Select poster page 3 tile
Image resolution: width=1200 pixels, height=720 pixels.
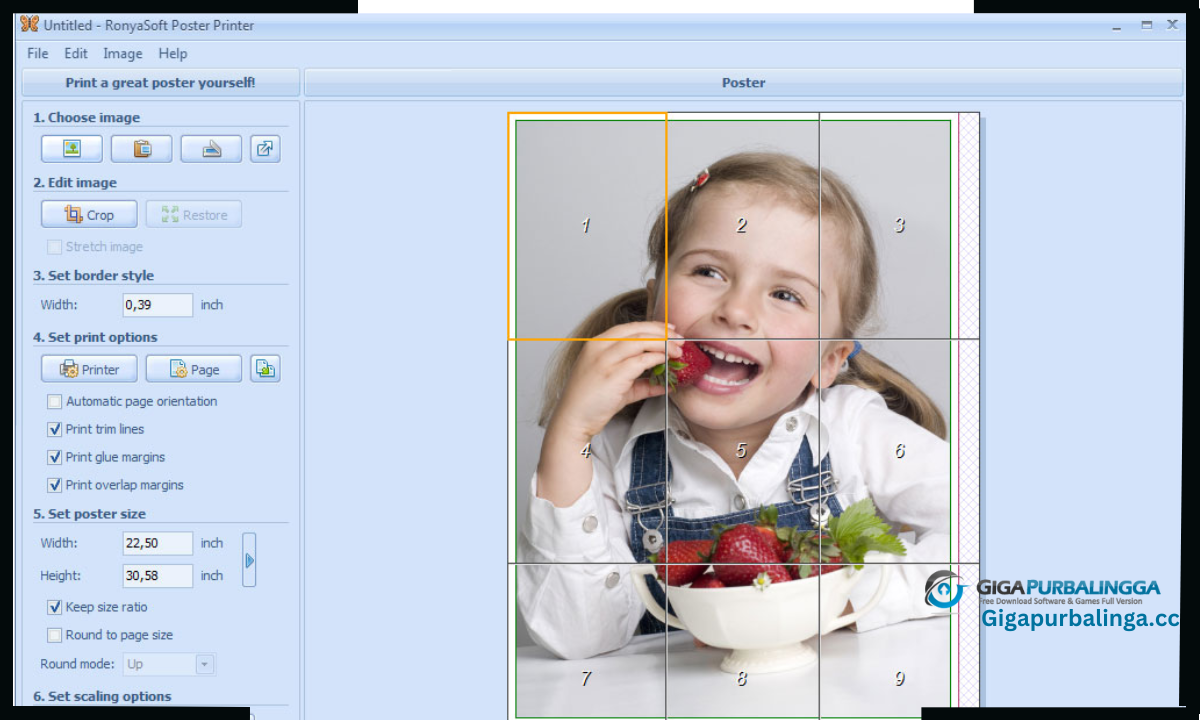pos(899,226)
